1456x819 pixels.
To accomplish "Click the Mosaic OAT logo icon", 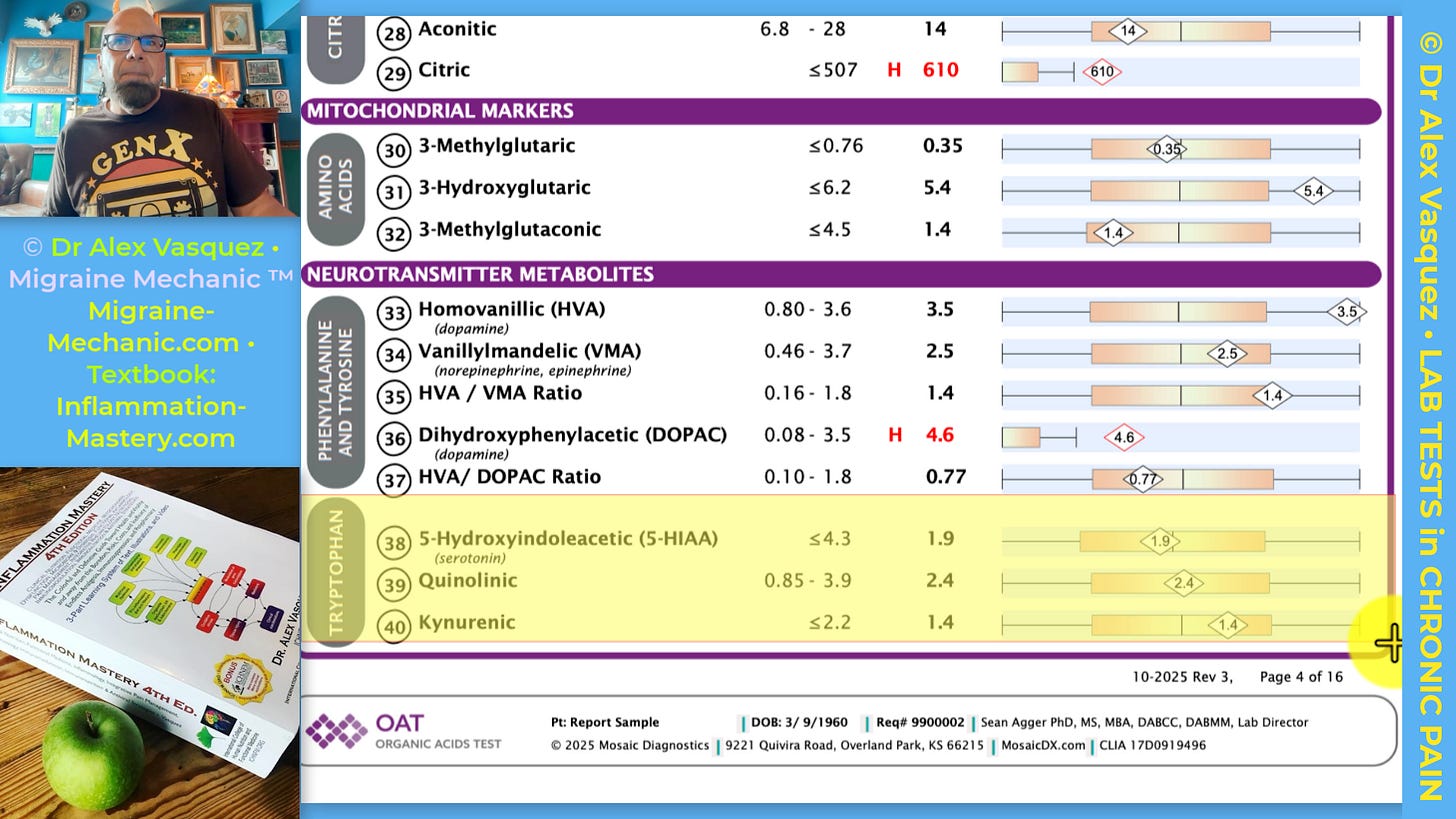I will pyautogui.click(x=336, y=731).
